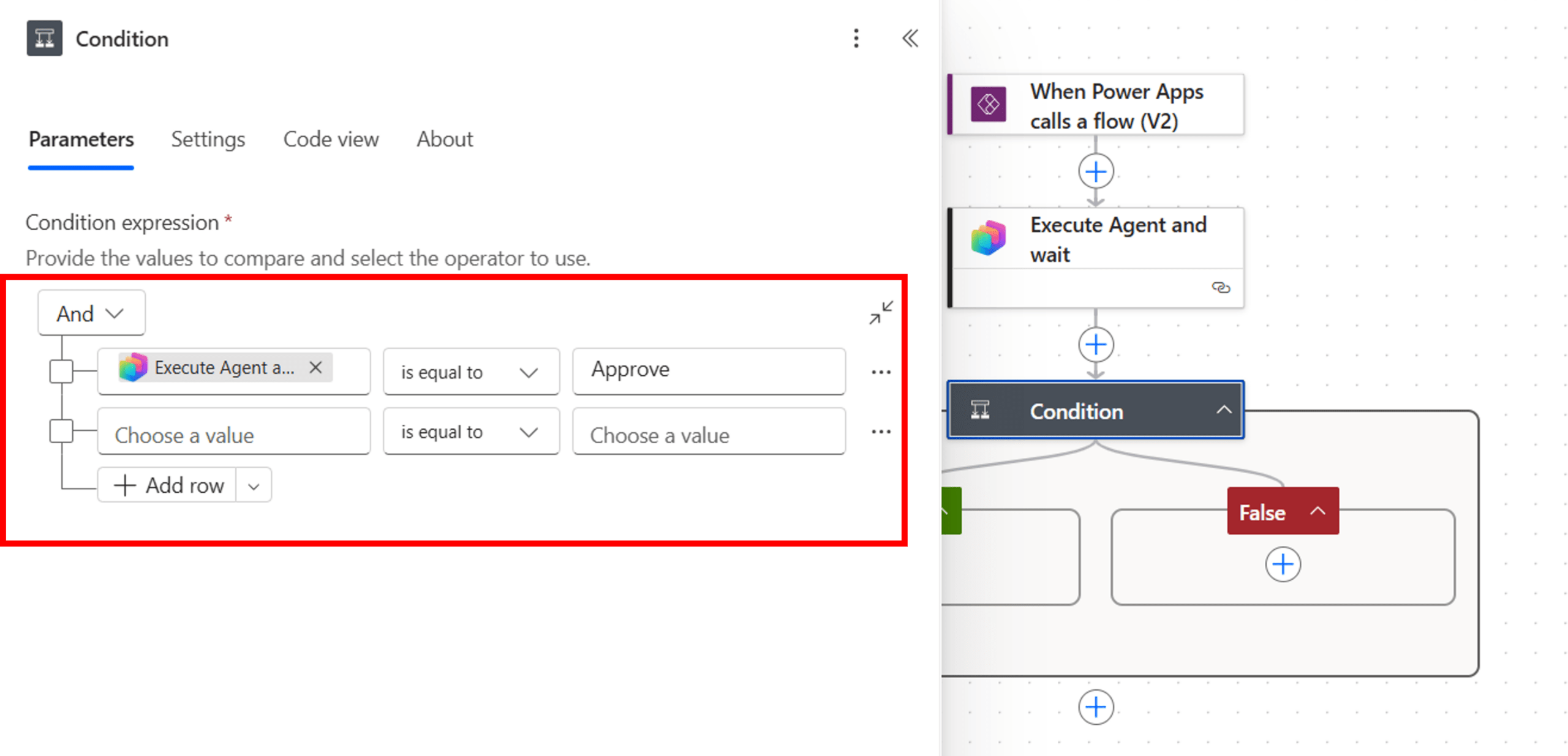Add a step below the Condition block
1568x756 pixels.
pyautogui.click(x=1095, y=707)
